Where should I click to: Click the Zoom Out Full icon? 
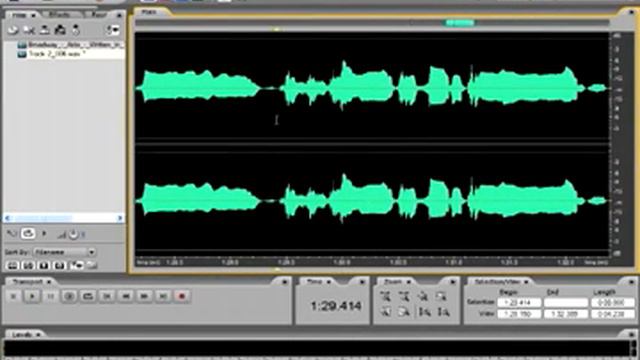(423, 296)
